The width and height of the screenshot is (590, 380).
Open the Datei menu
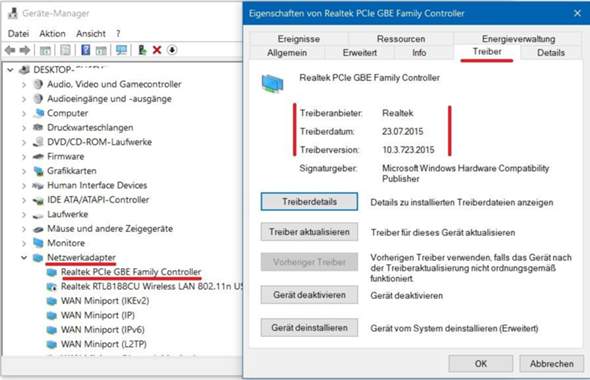pyautogui.click(x=18, y=34)
